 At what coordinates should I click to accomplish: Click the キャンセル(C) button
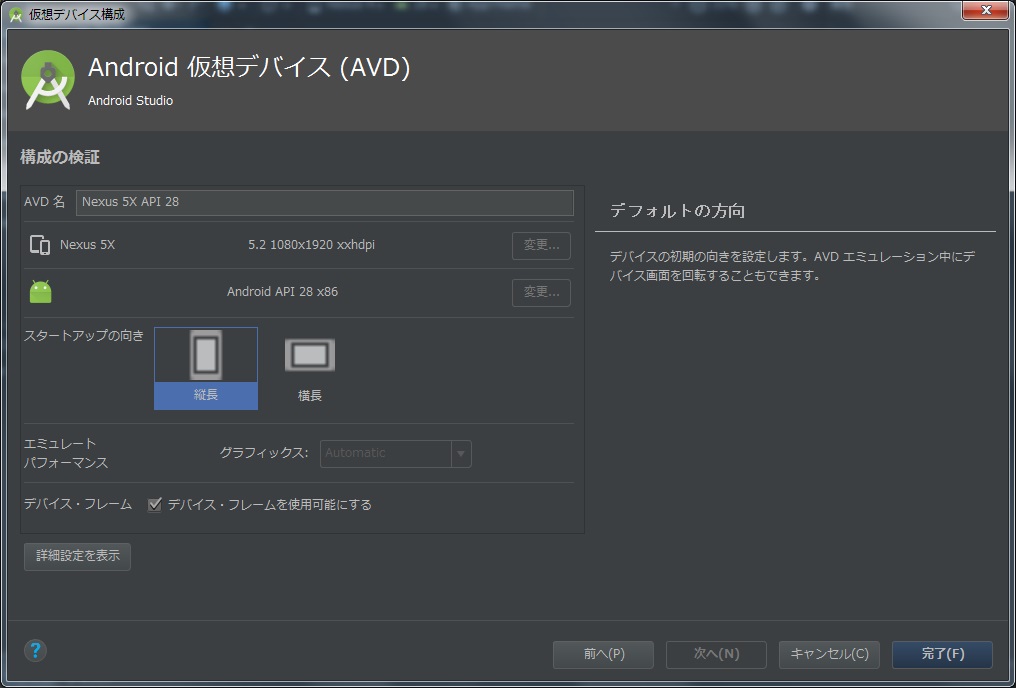pyautogui.click(x=829, y=654)
